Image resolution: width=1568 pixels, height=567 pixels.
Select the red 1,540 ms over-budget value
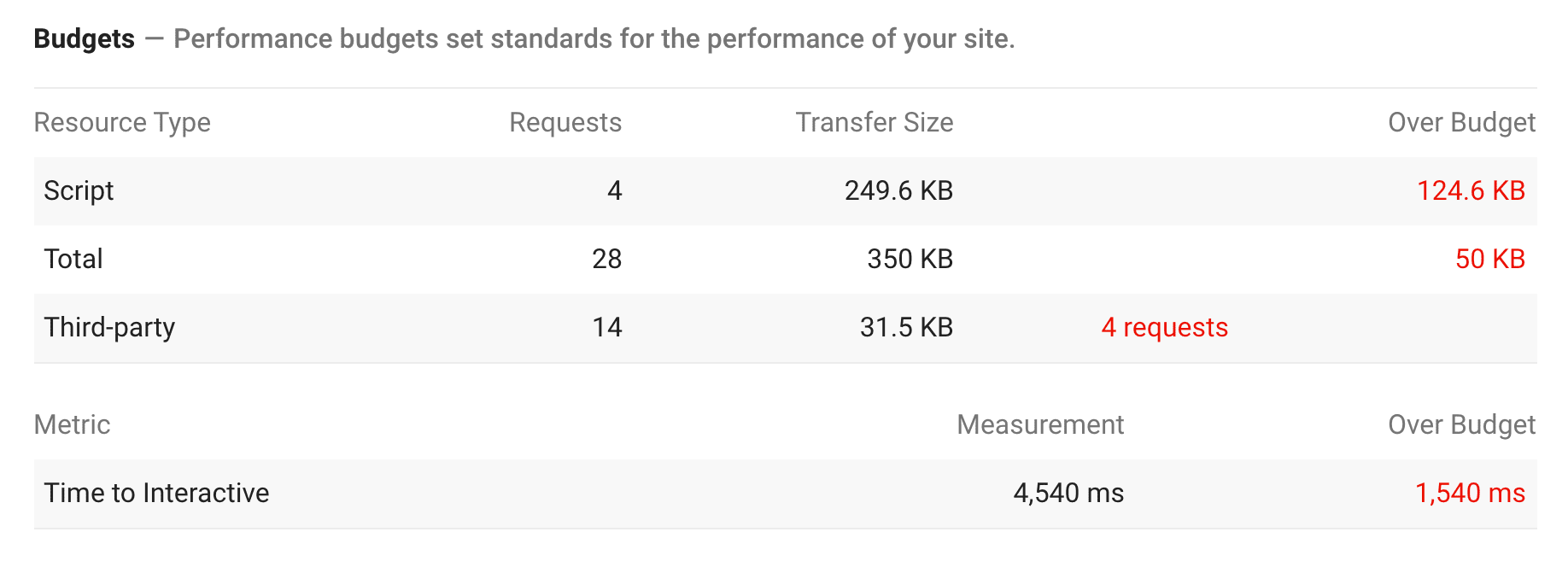1469,494
